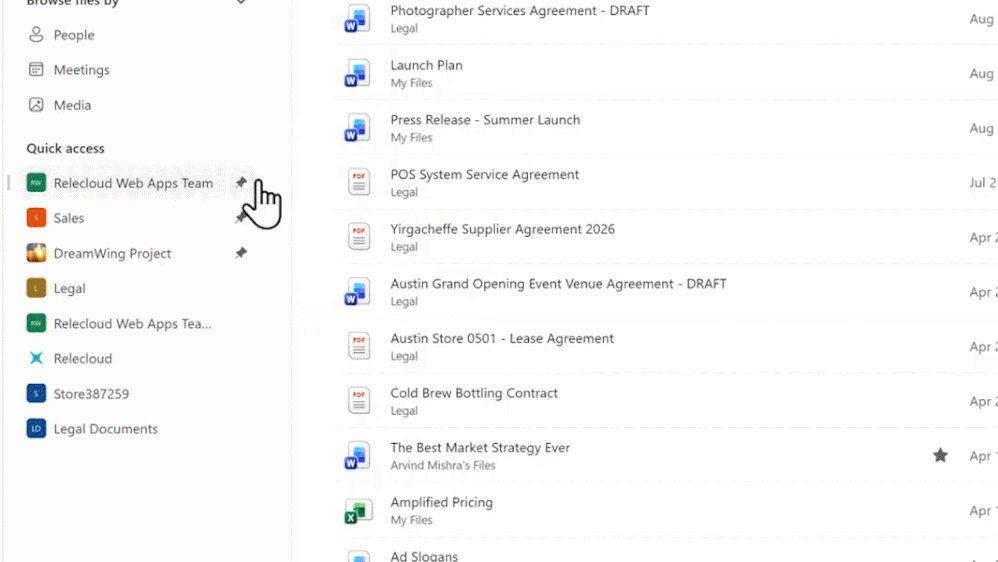998x562 pixels.
Task: Open the Ad Slogans file
Action: coord(424,556)
